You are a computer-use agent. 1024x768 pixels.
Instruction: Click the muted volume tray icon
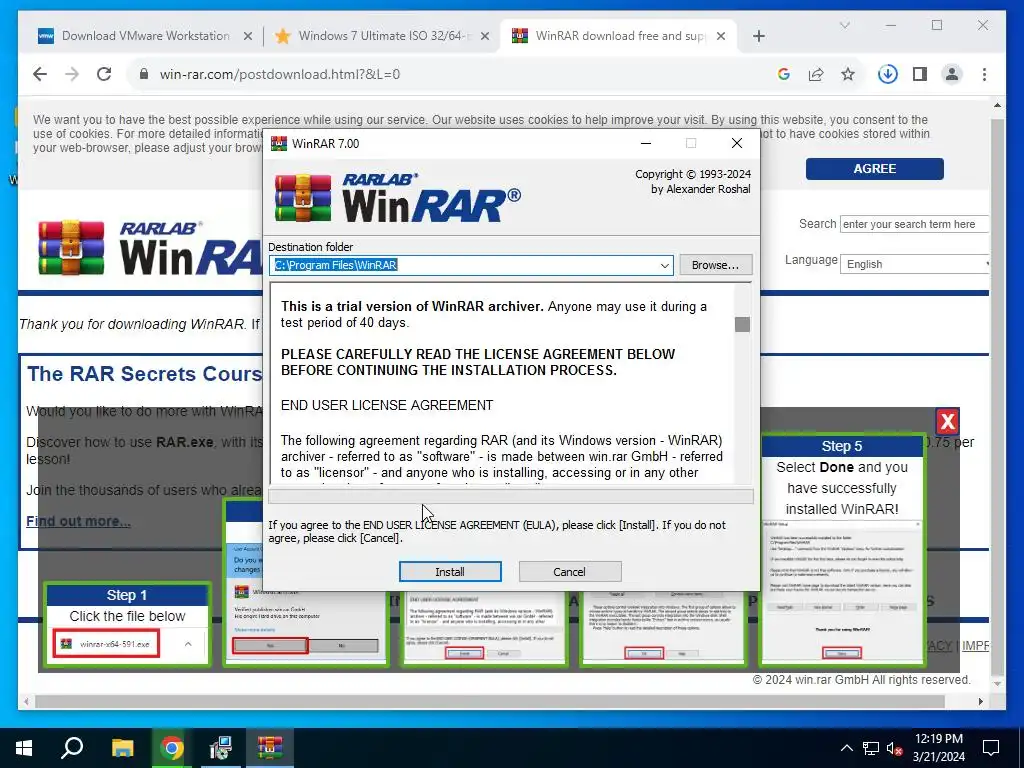[895, 748]
